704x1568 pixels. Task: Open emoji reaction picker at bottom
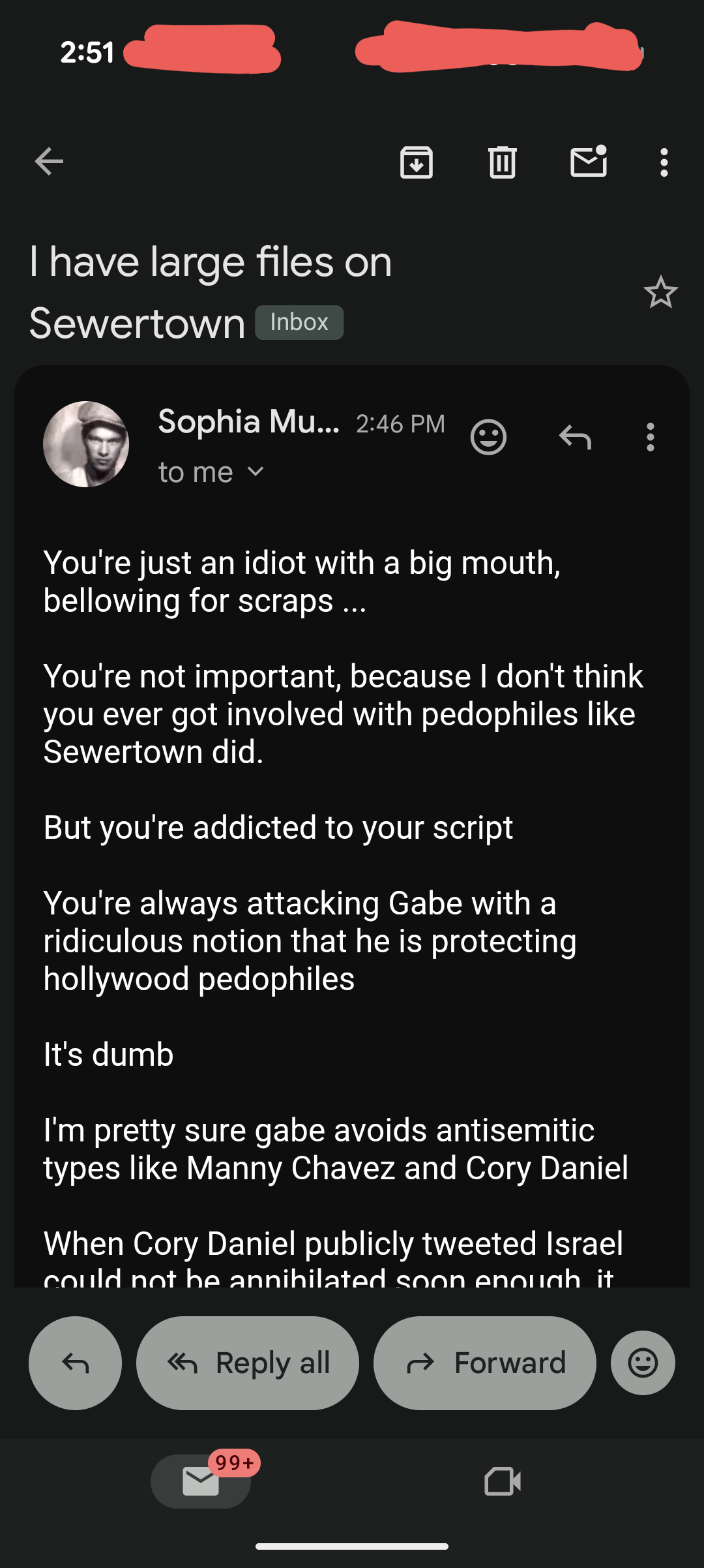[643, 1363]
